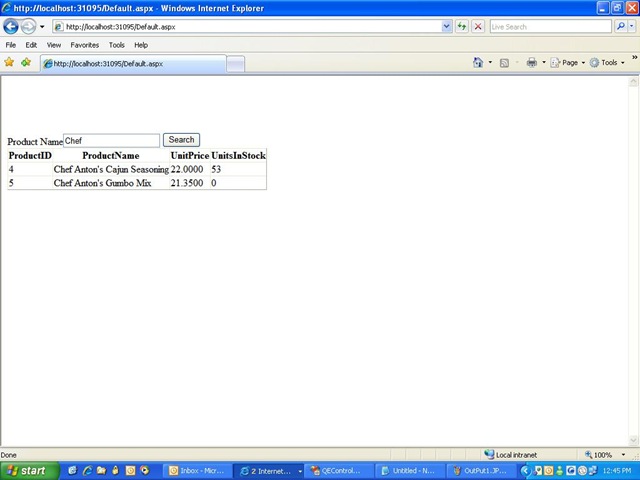The height and width of the screenshot is (480, 640).
Task: Expand hidden system tray icons arrow
Action: (525, 471)
